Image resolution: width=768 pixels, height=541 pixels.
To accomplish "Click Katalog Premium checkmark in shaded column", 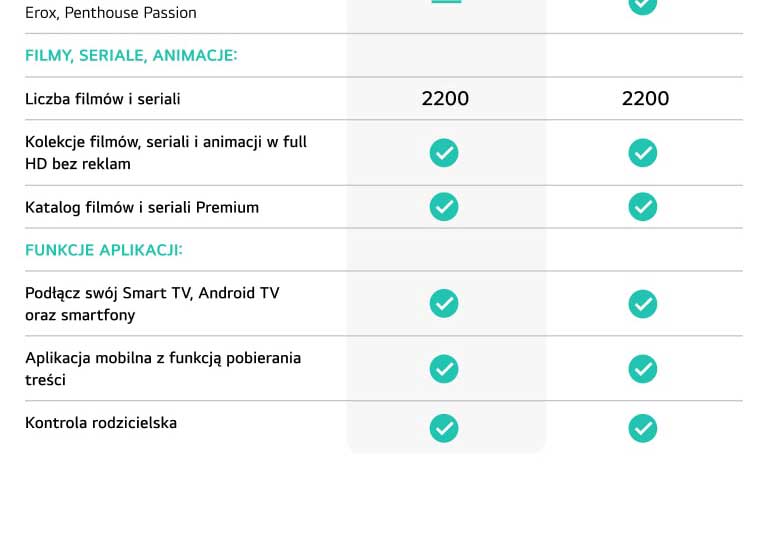I will [444, 207].
